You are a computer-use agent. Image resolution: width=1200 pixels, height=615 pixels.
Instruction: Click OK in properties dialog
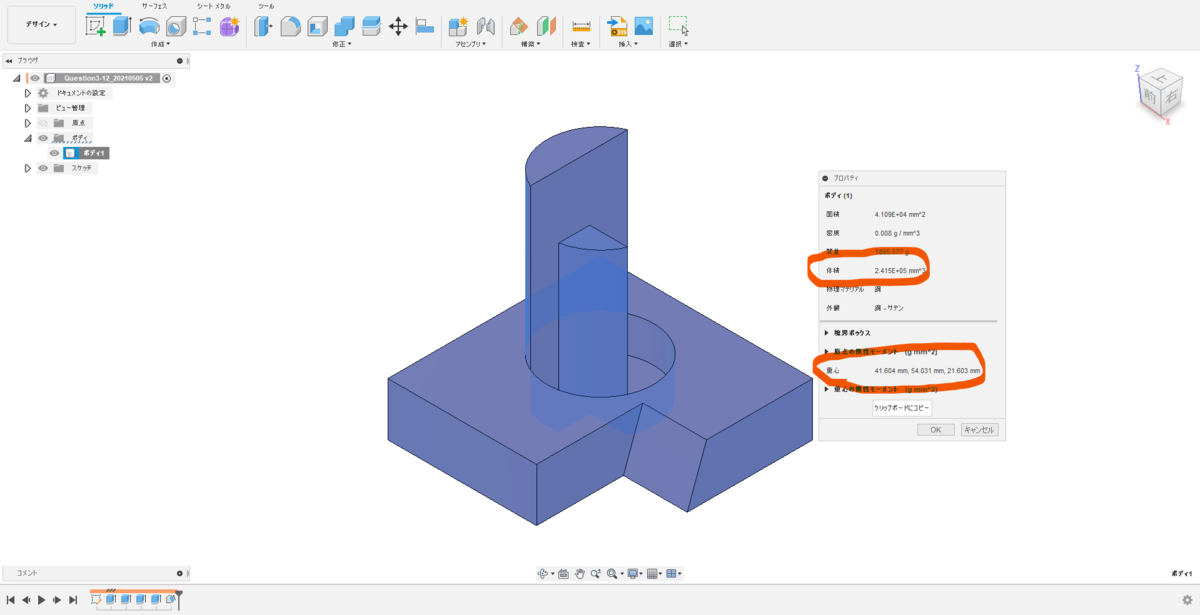click(x=935, y=430)
